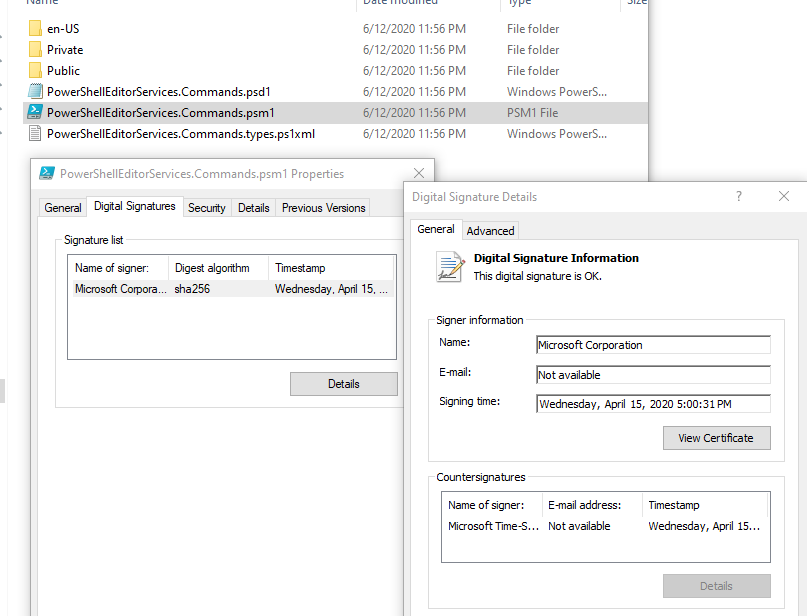The image size is (807, 616).
Task: Click the help question mark in Digital Signature Details
Action: pos(738,196)
